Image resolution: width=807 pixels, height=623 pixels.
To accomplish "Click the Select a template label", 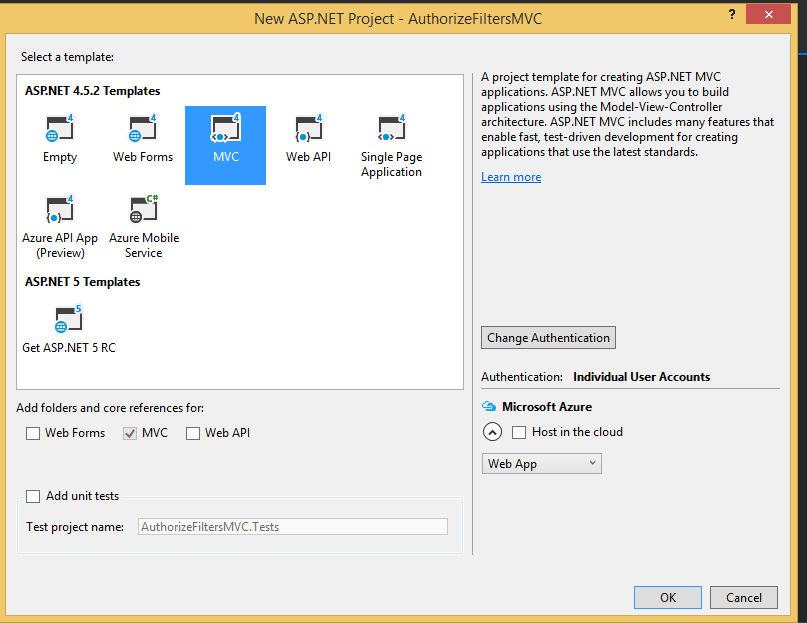I will point(67,57).
